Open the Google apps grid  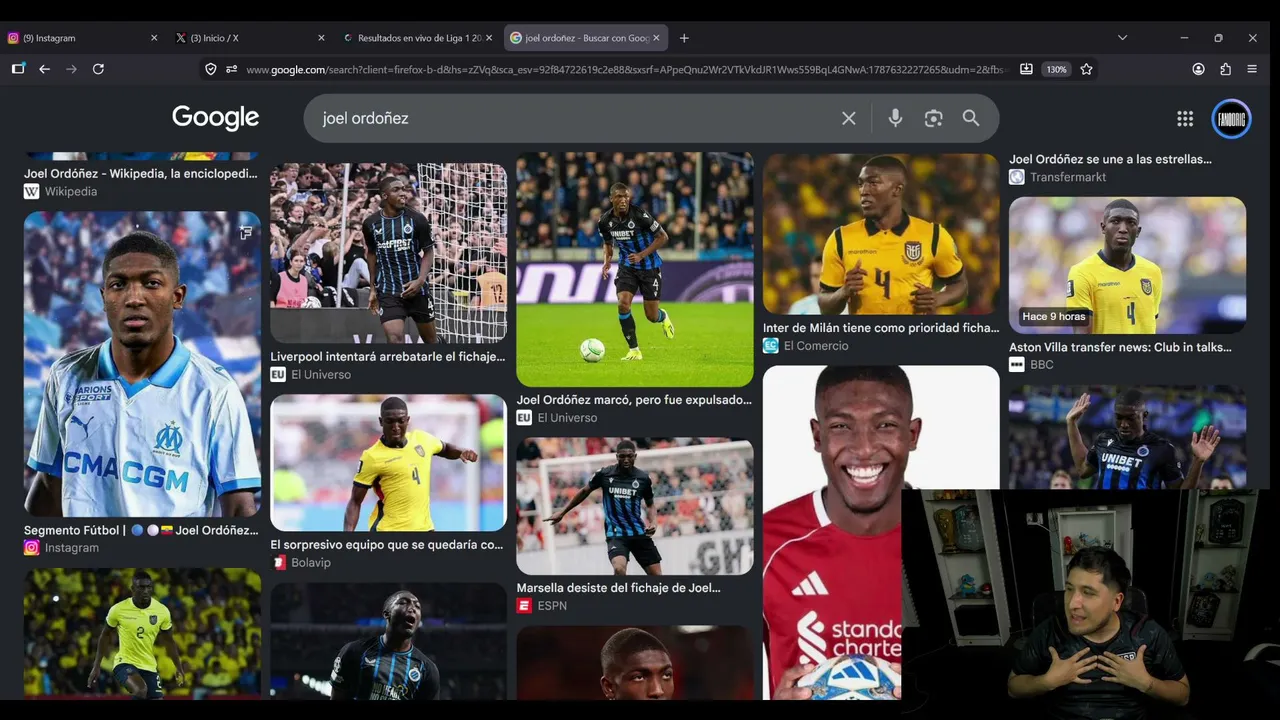1185,119
